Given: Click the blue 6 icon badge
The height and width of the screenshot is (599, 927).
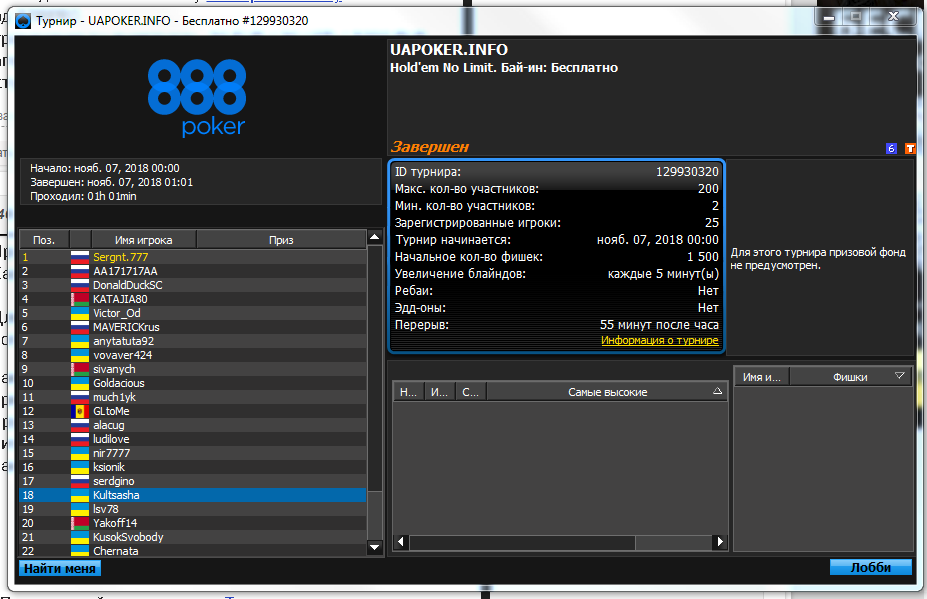Looking at the screenshot, I should 891,148.
